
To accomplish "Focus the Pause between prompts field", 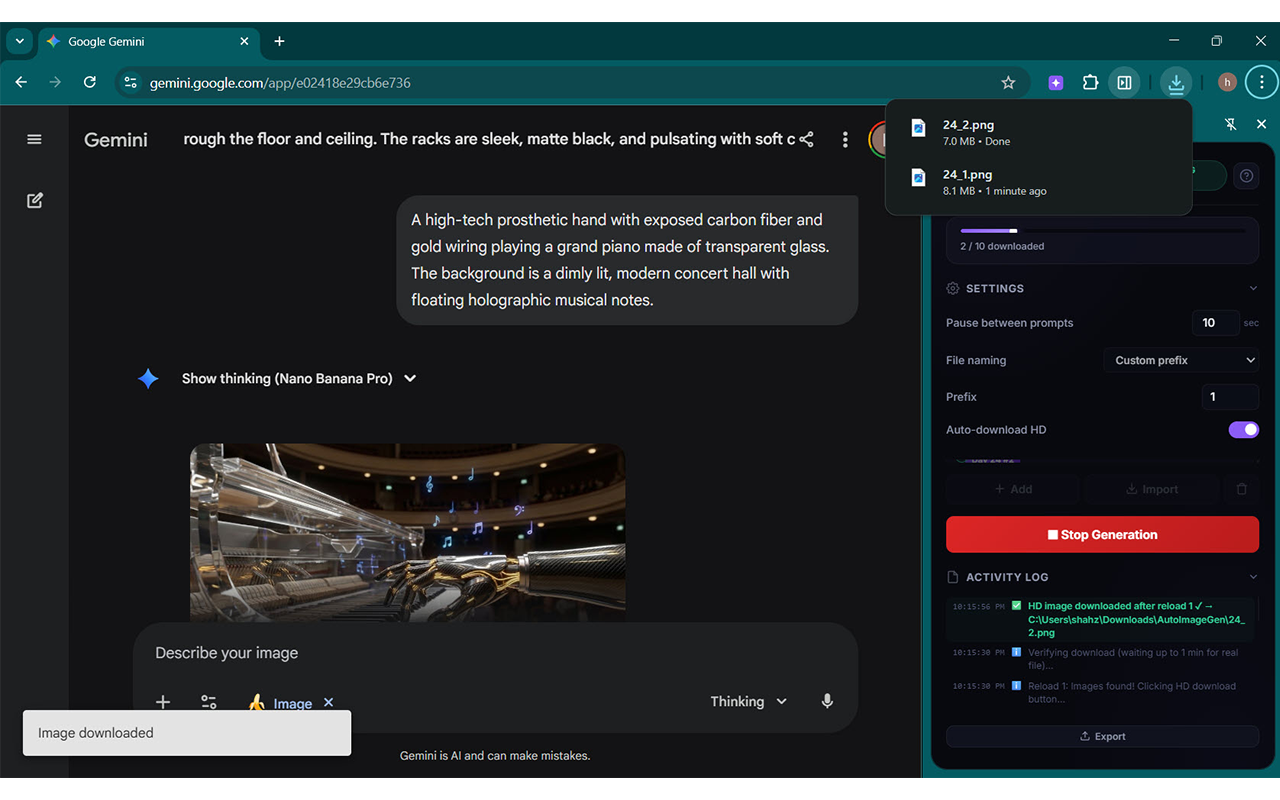I will pyautogui.click(x=1215, y=322).
